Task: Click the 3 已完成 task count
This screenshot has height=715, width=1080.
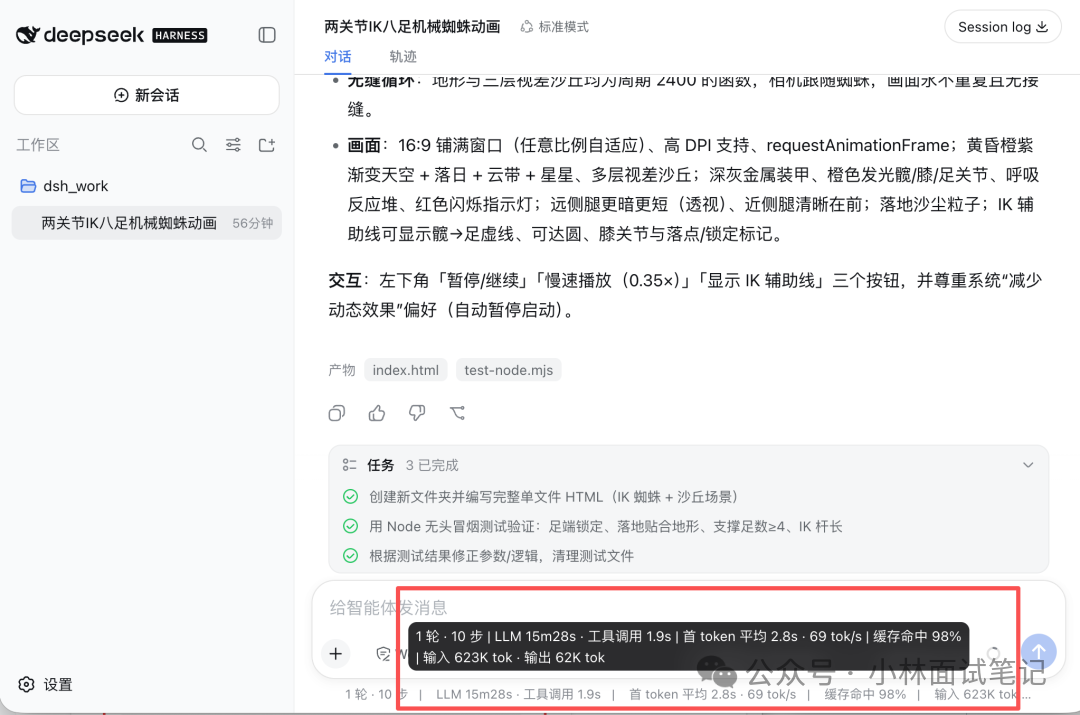Action: click(x=432, y=465)
